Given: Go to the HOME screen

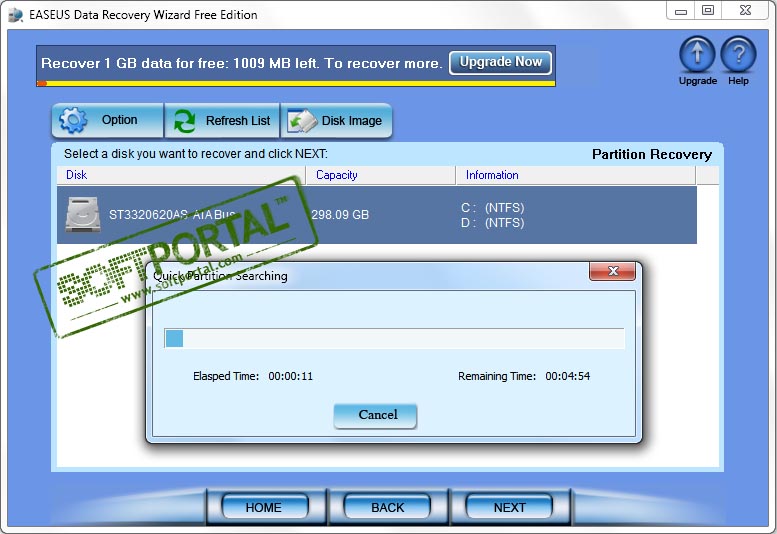Looking at the screenshot, I should pos(265,507).
